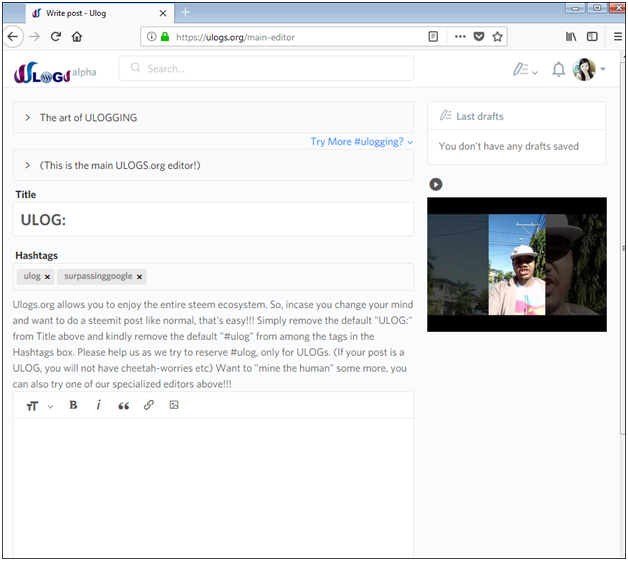Toggle reader view in address bar
This screenshot has width=628, height=561.
(433, 37)
